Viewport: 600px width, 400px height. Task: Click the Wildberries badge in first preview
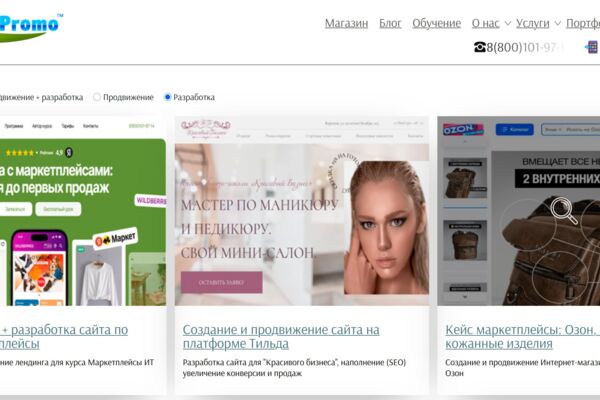pyautogui.click(x=151, y=201)
